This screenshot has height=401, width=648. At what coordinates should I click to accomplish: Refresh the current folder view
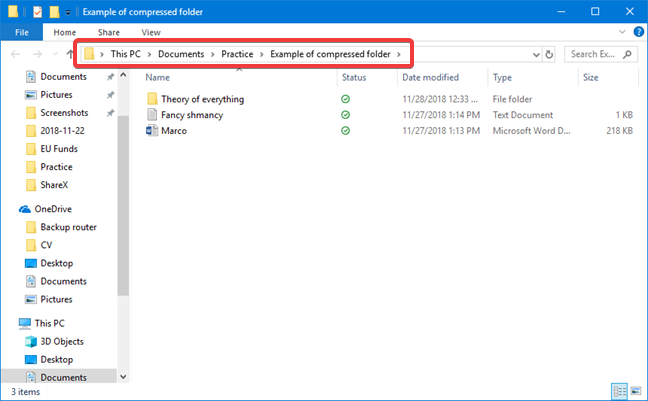coord(549,55)
